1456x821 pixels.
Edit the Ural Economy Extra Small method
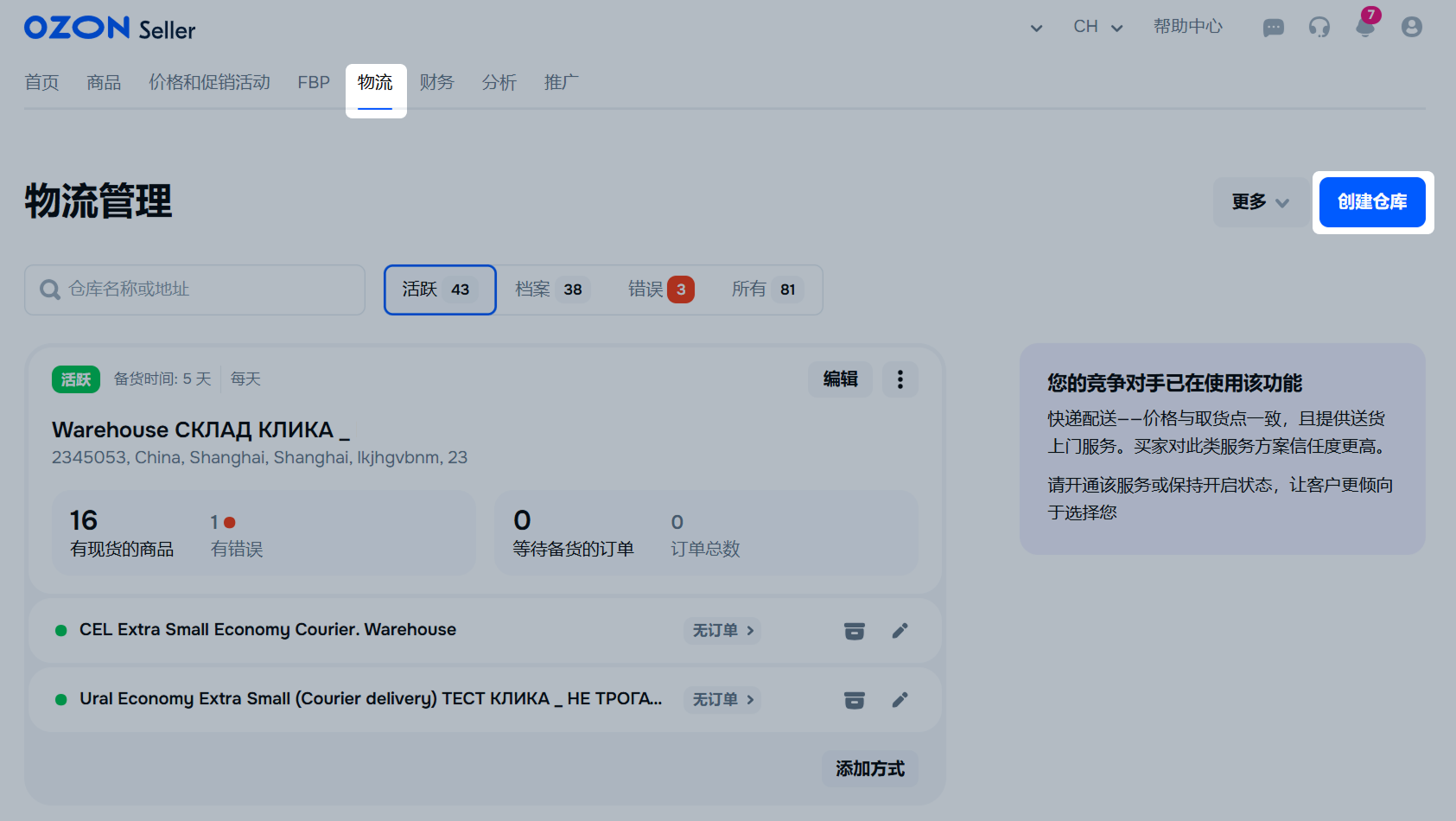900,700
